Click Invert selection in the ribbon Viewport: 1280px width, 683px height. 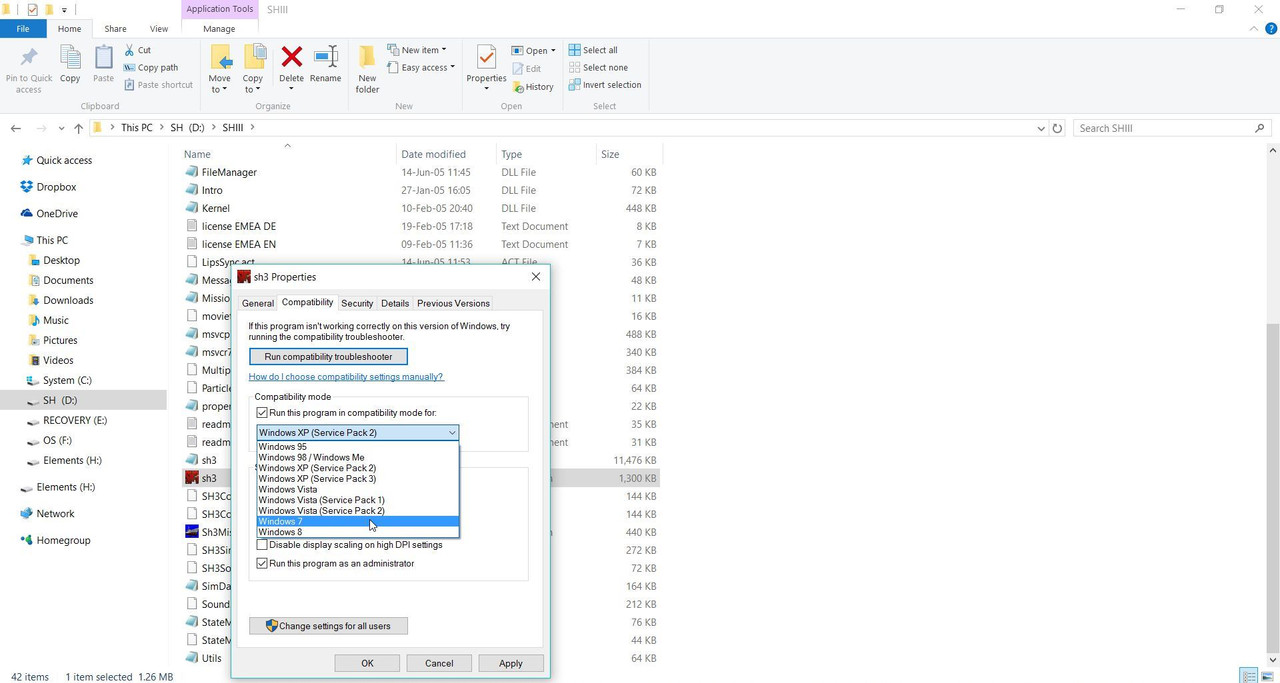(x=605, y=85)
